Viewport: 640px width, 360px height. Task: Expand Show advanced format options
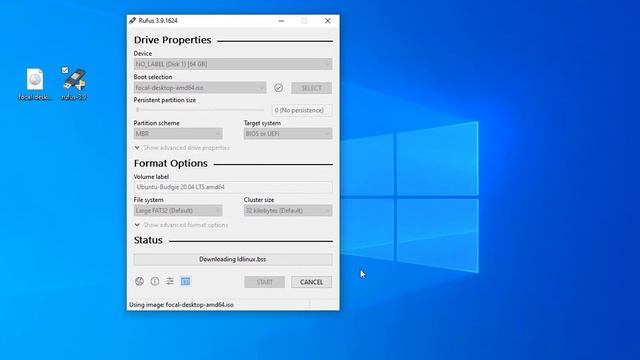(x=181, y=225)
